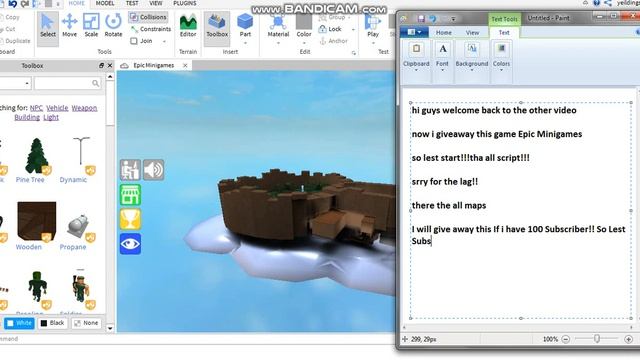Click the Toolbox search input field

point(67,83)
